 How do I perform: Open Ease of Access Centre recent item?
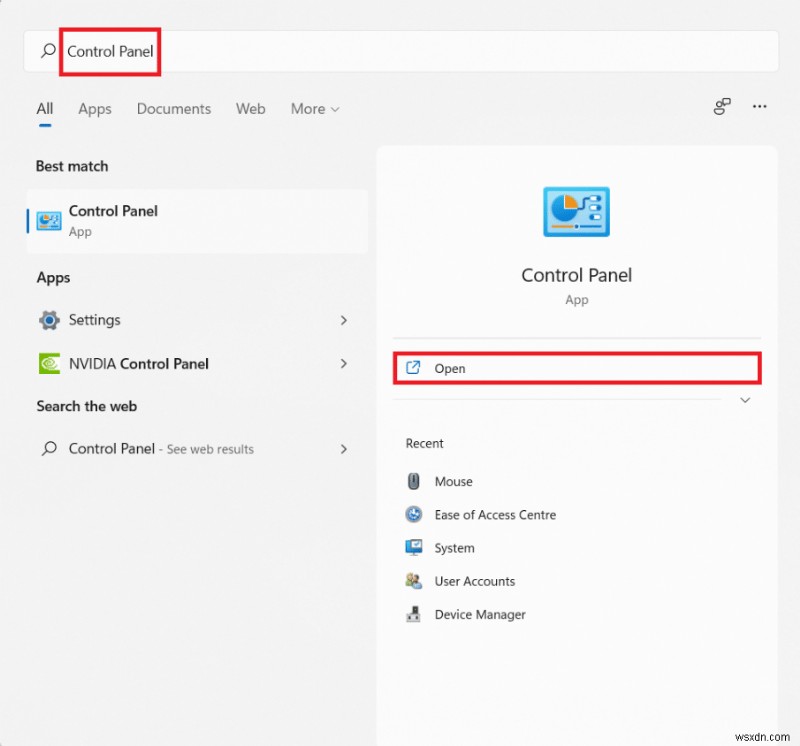click(x=494, y=515)
